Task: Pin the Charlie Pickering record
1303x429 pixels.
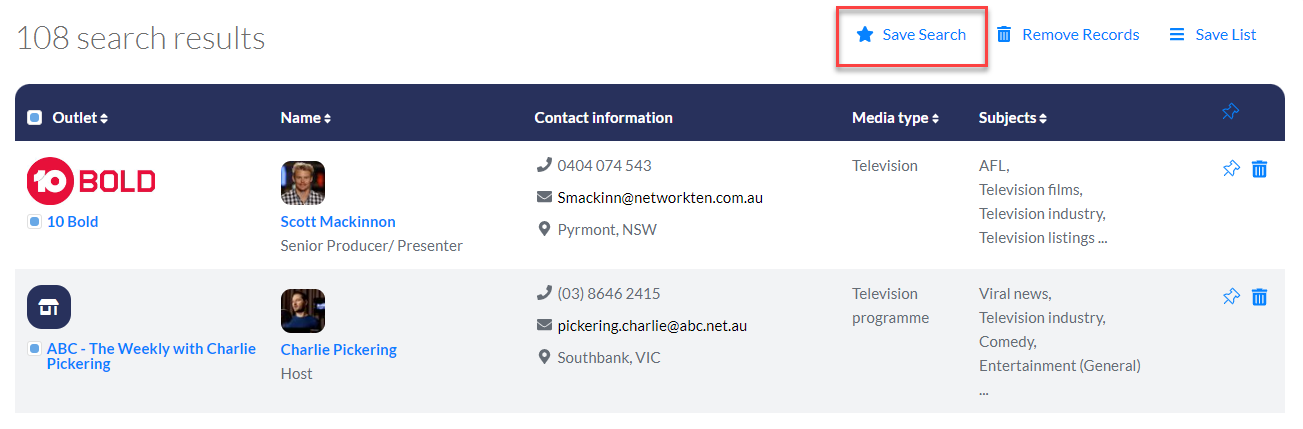Action: 1231,297
